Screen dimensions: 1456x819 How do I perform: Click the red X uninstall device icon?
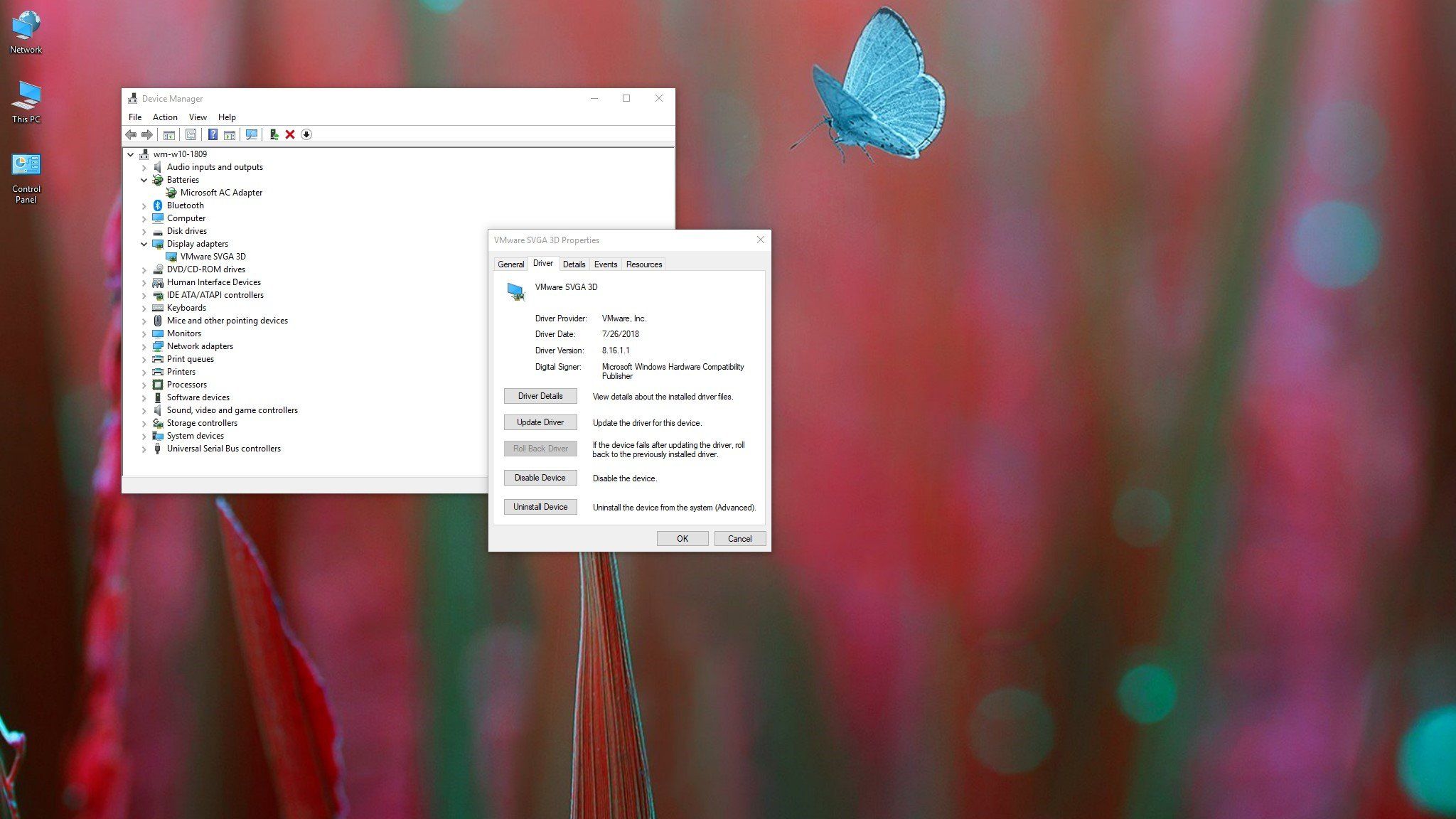pos(290,134)
